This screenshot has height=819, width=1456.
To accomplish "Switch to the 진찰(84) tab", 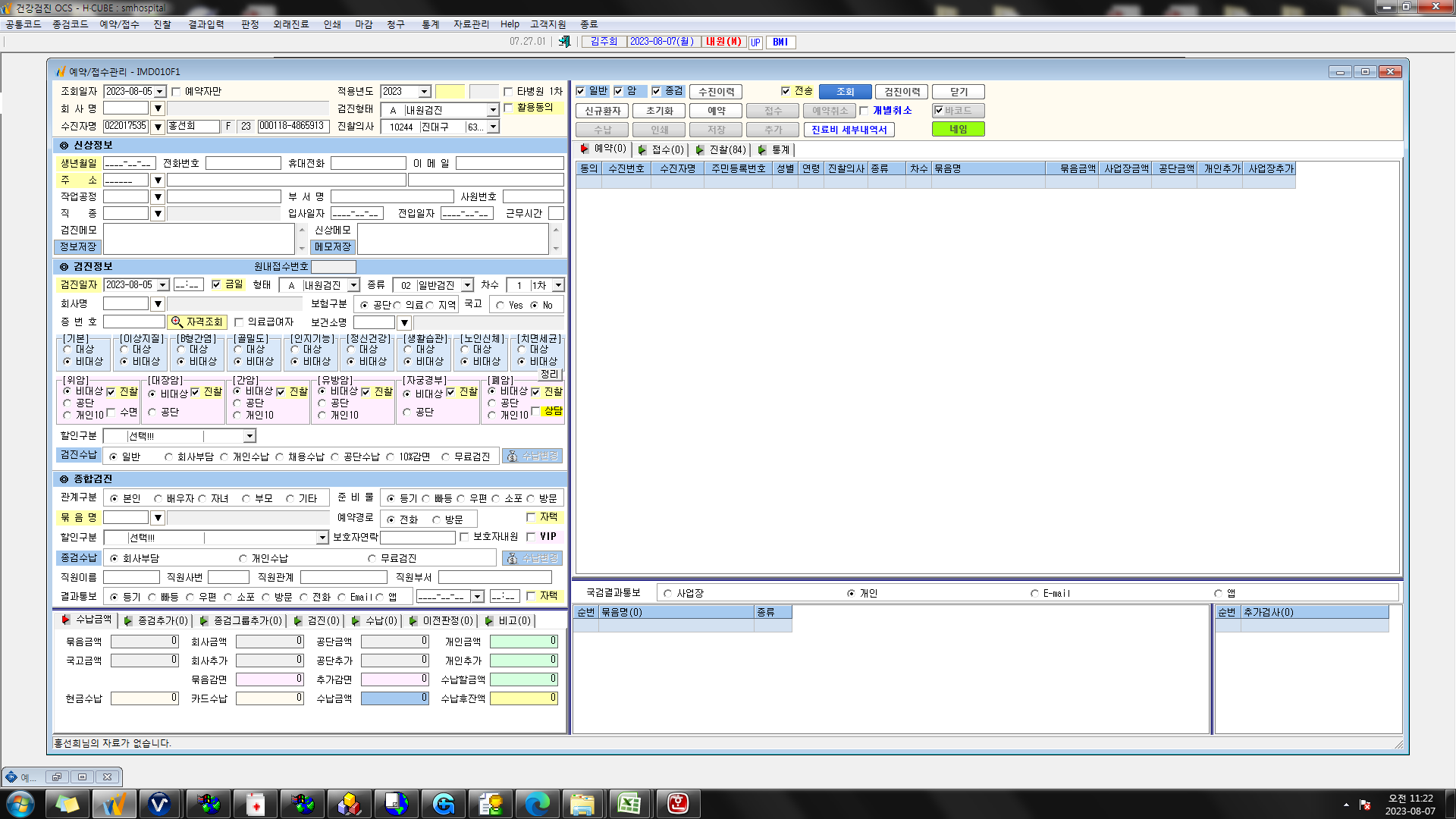I will [720, 150].
